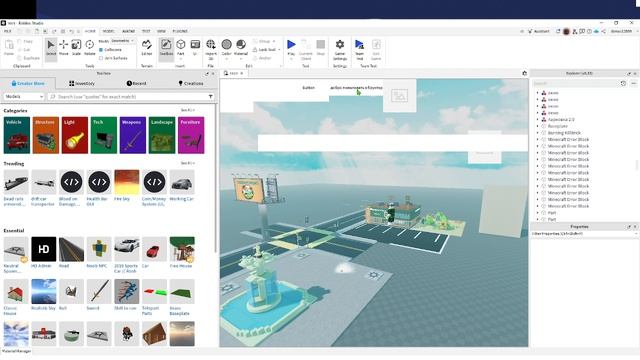This screenshot has height=360, width=640.
Task: Click the toolbox search field
Action: point(131,97)
